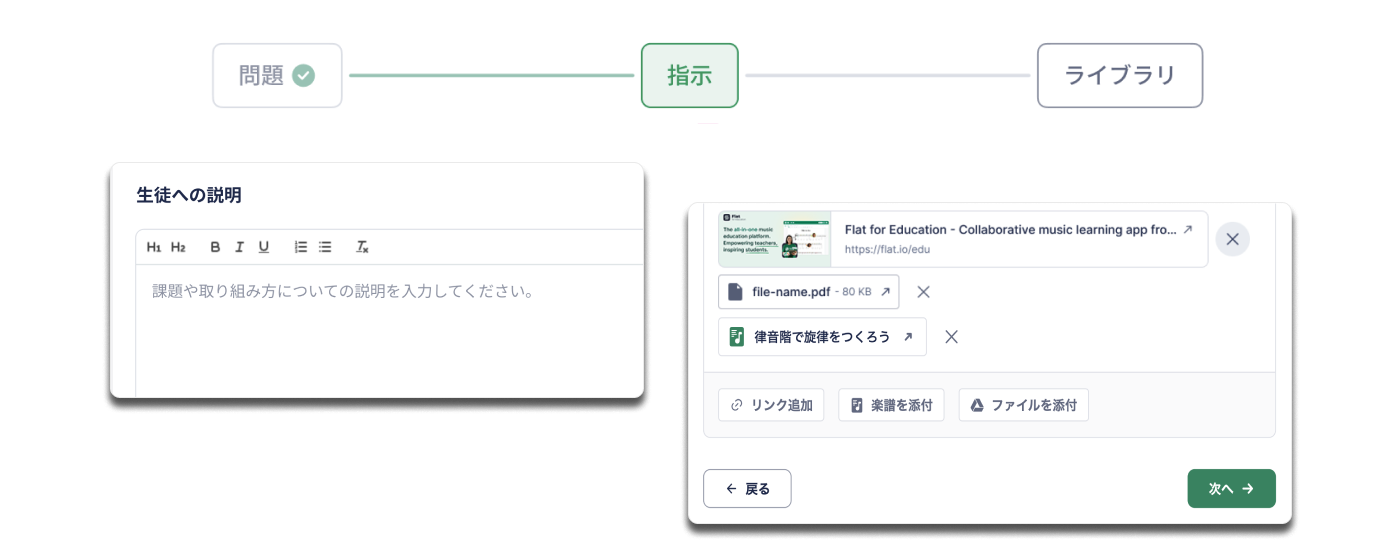This screenshot has width=1400, height=560.
Task: Insert a numbered list
Action: point(301,247)
